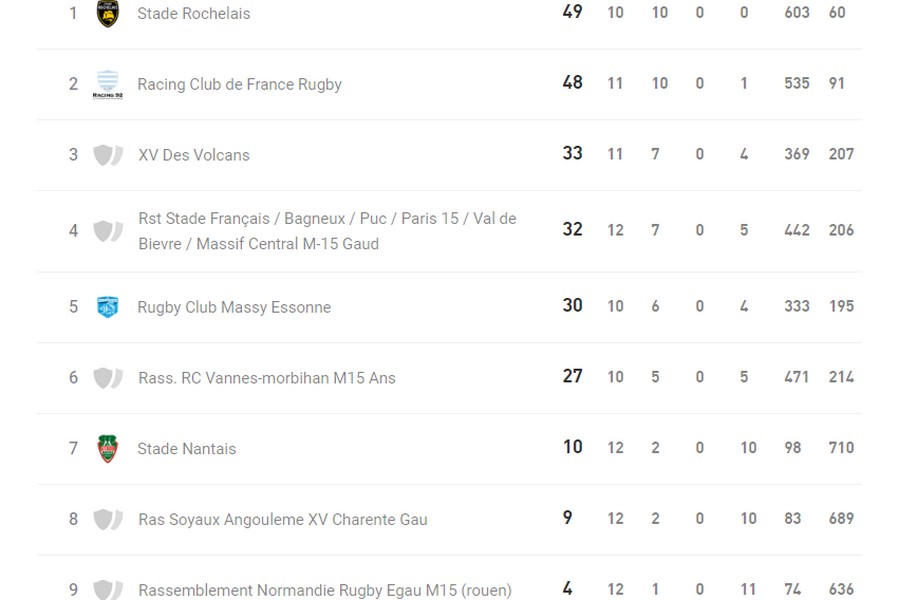Screen dimensions: 900x600
Task: Click the Stade Rochelais club logo
Action: click(x=107, y=13)
